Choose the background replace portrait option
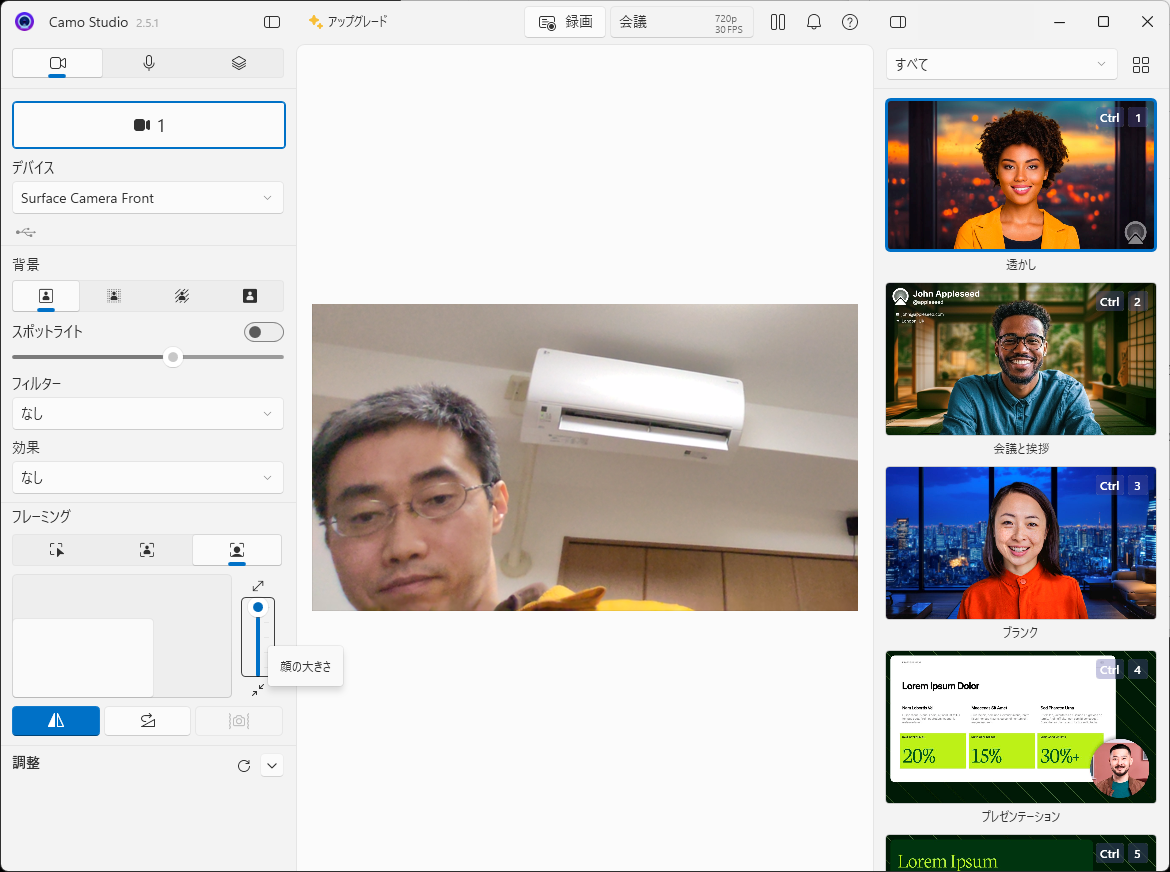The width and height of the screenshot is (1170, 872). click(x=250, y=296)
